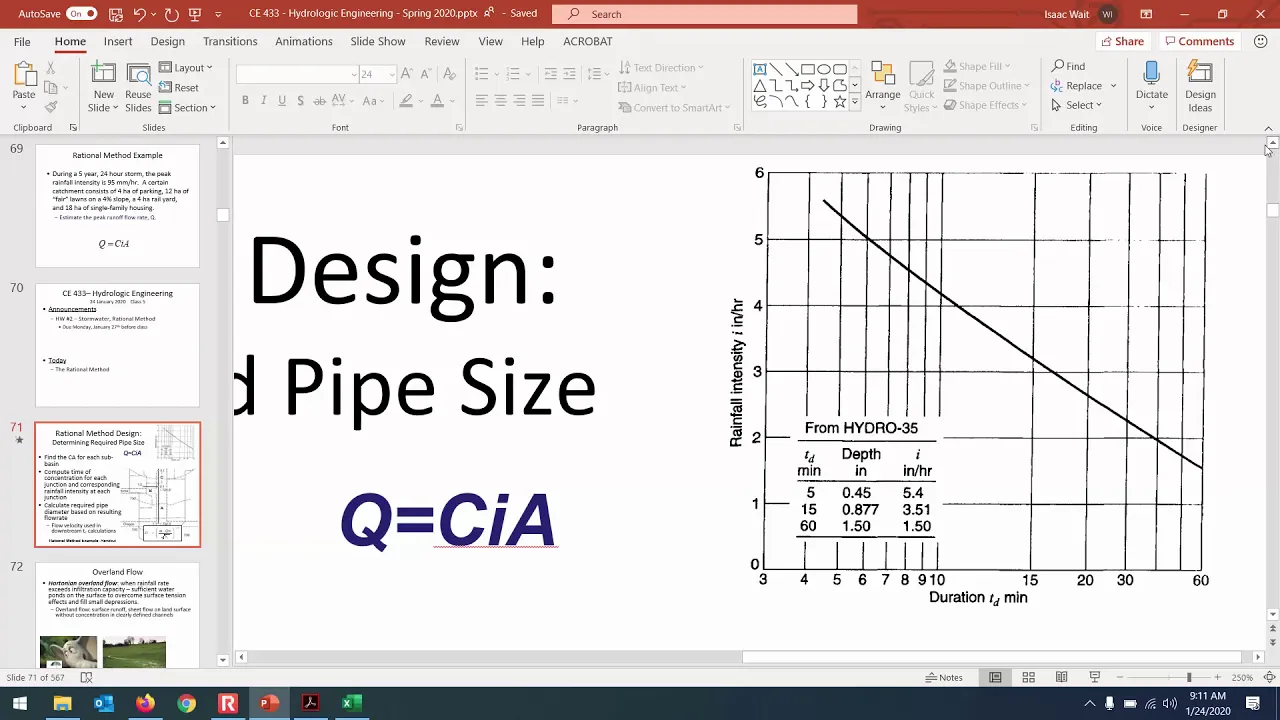Toggle bulleted list
The width and height of the screenshot is (1280, 720).
(481, 74)
